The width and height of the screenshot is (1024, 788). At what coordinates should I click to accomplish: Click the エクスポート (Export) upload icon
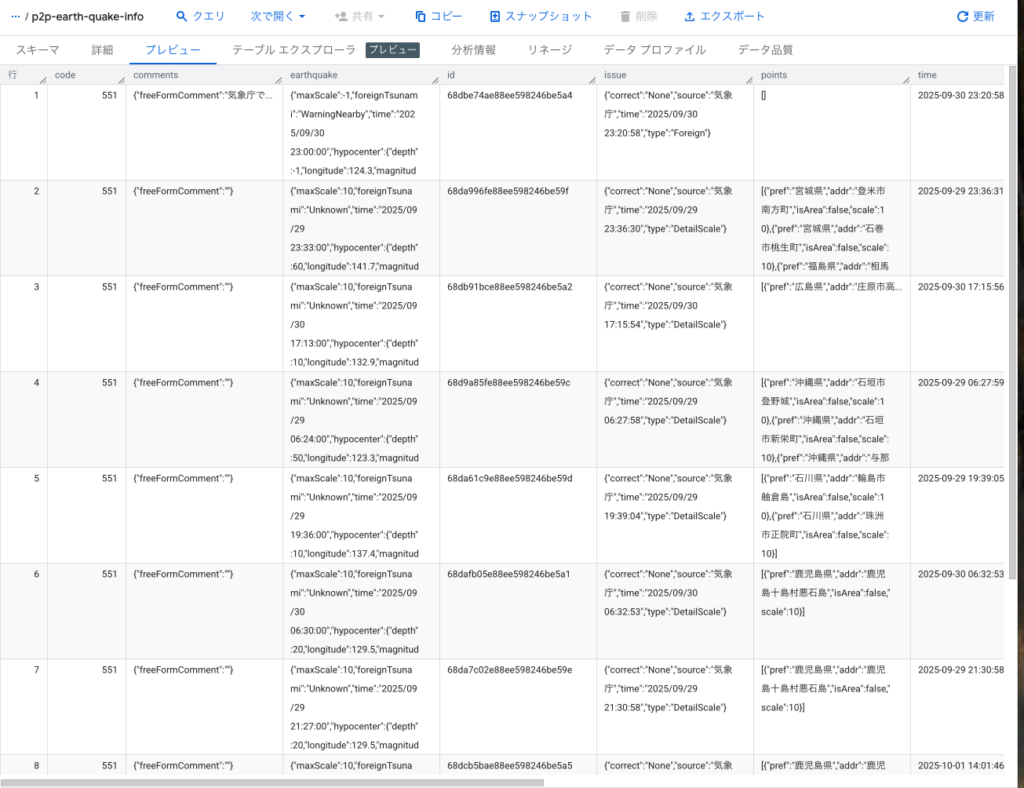pos(690,17)
